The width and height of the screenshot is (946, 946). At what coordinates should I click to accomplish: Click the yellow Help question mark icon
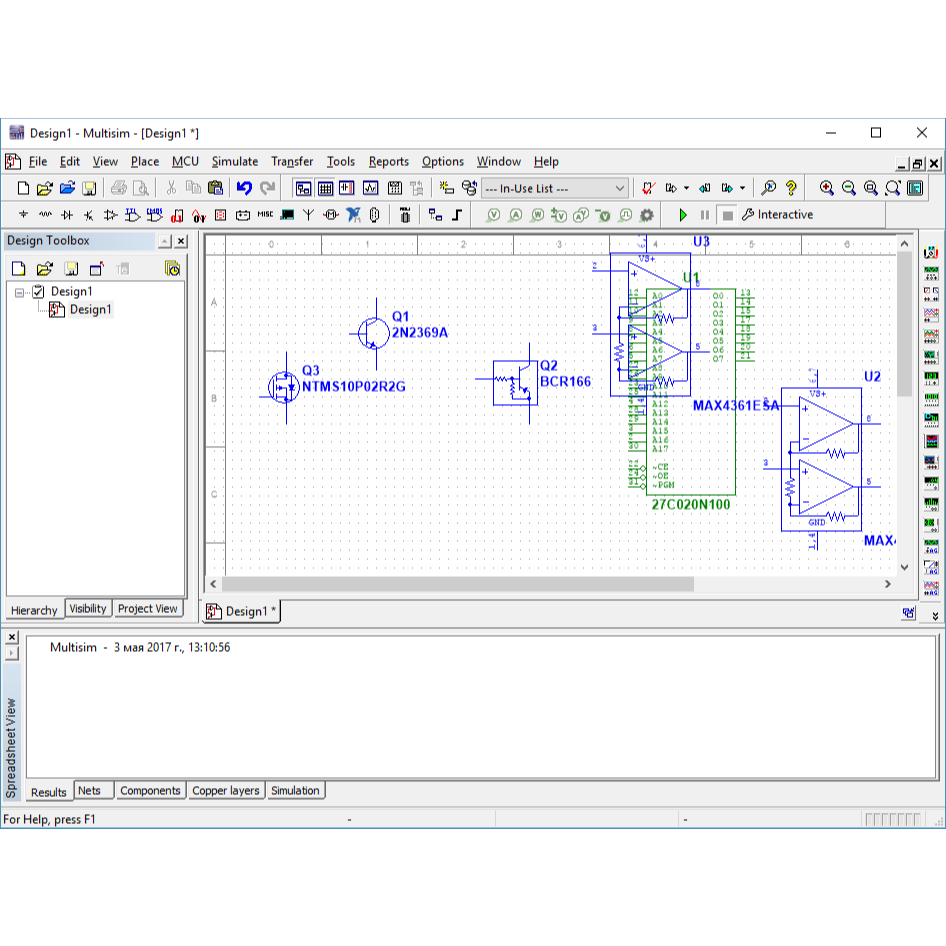pos(791,188)
